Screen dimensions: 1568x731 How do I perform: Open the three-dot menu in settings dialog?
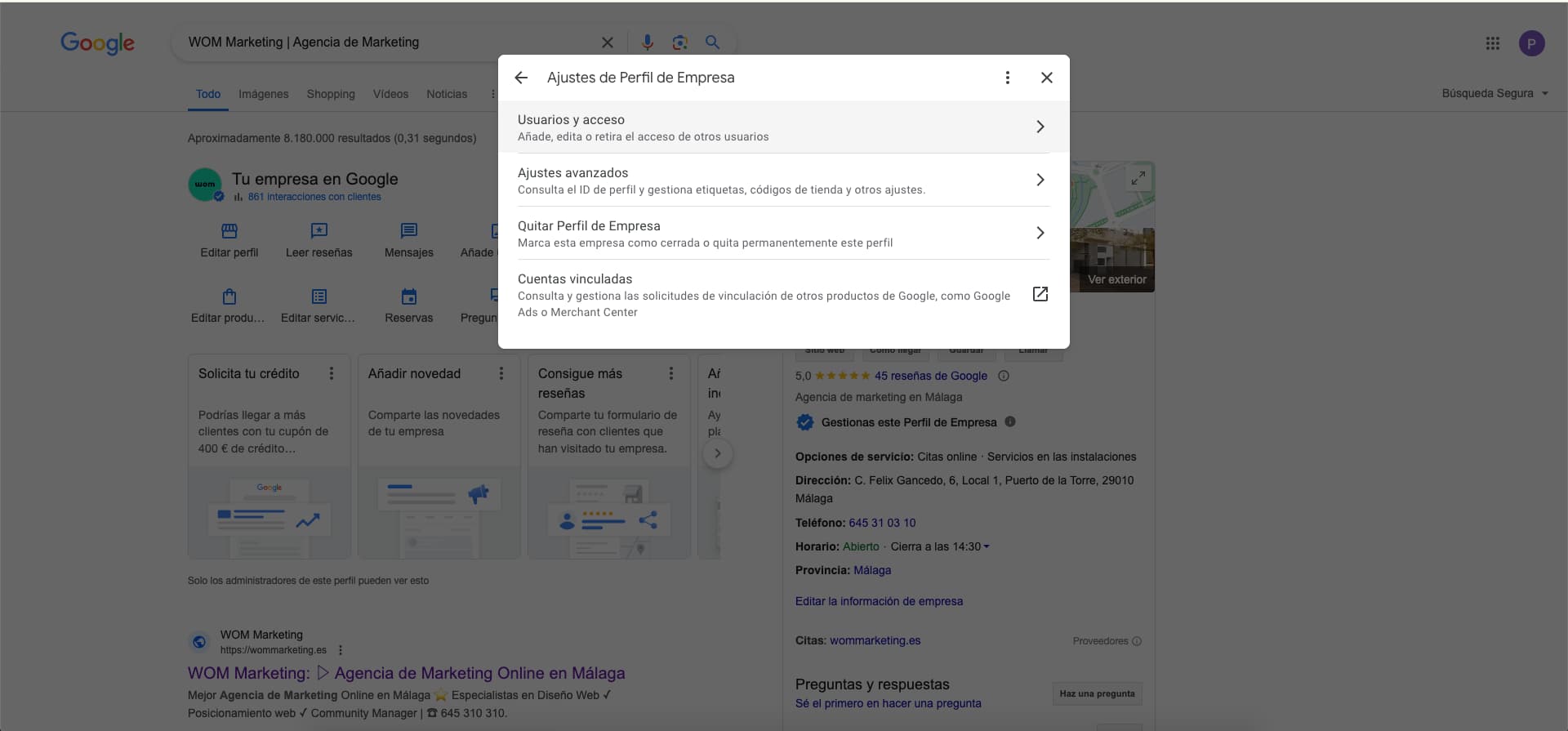1007,78
